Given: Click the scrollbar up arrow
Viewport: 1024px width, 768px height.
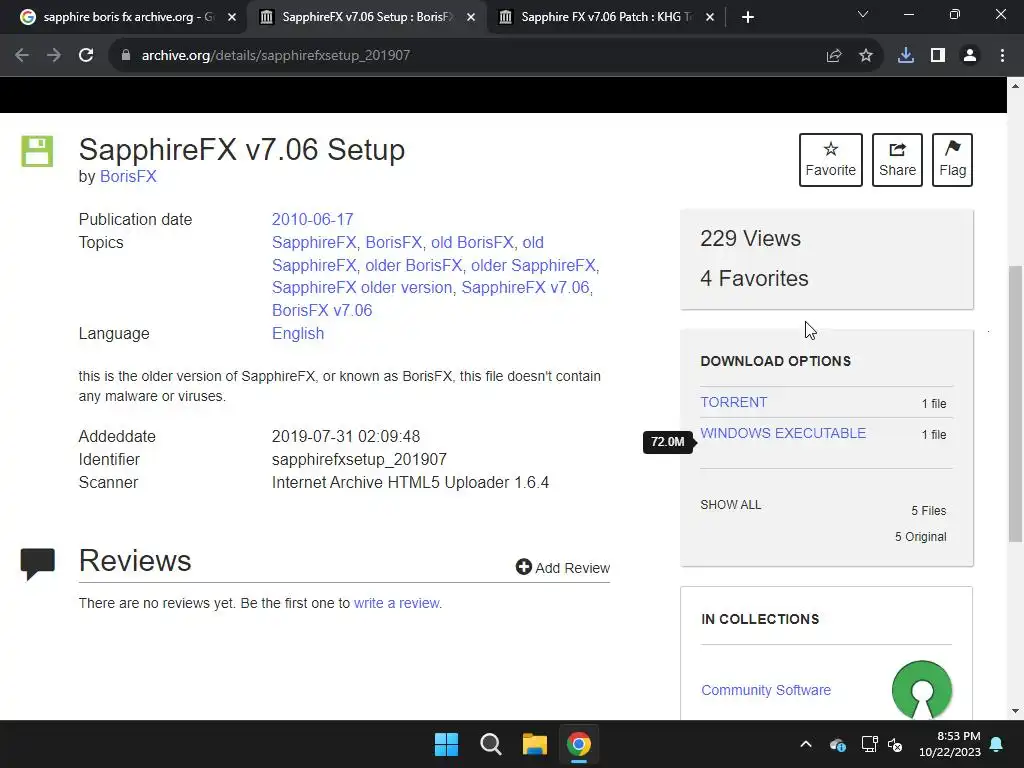Looking at the screenshot, I should point(1015,86).
